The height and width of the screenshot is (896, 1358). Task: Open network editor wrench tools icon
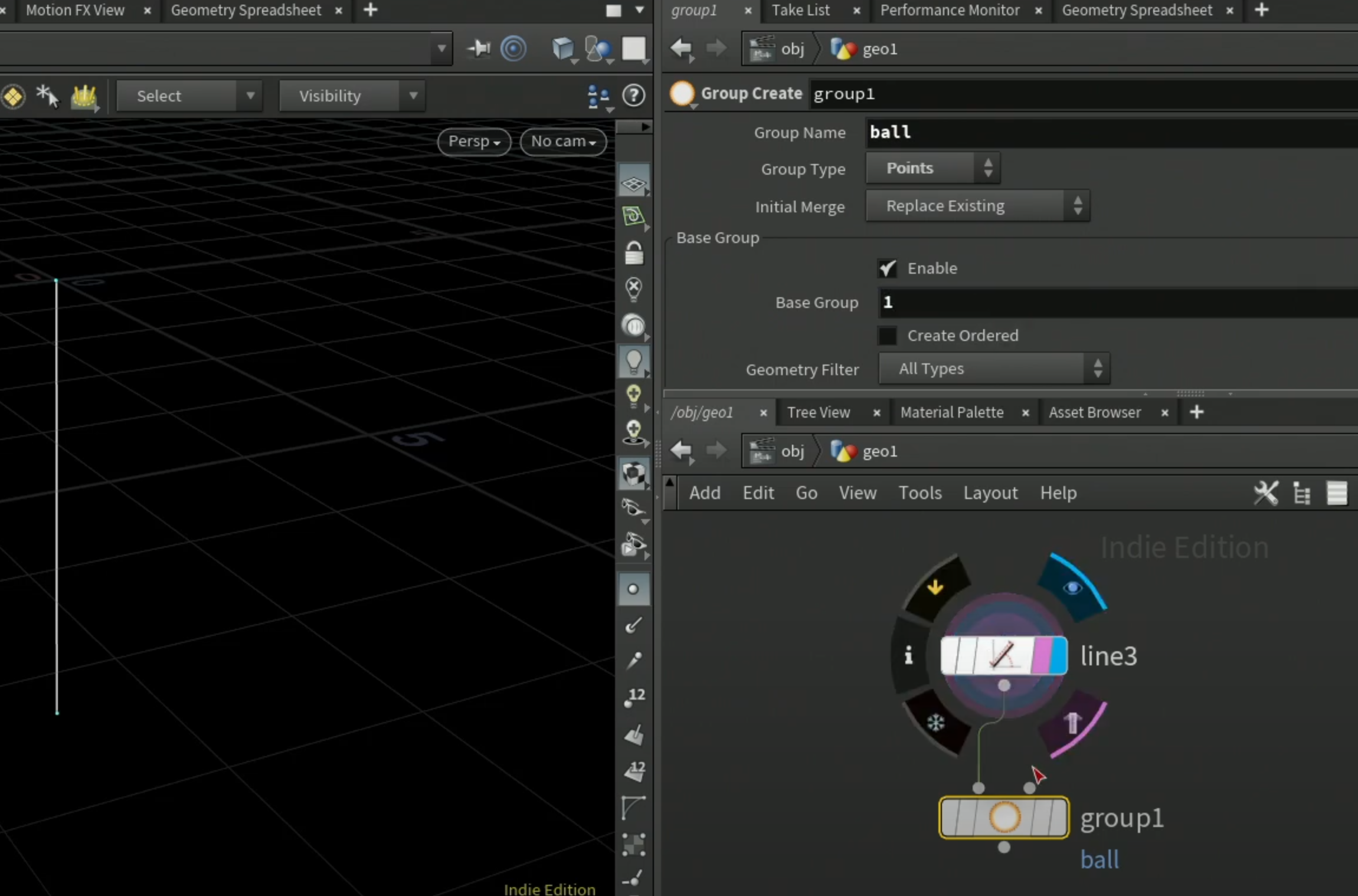coord(1265,493)
